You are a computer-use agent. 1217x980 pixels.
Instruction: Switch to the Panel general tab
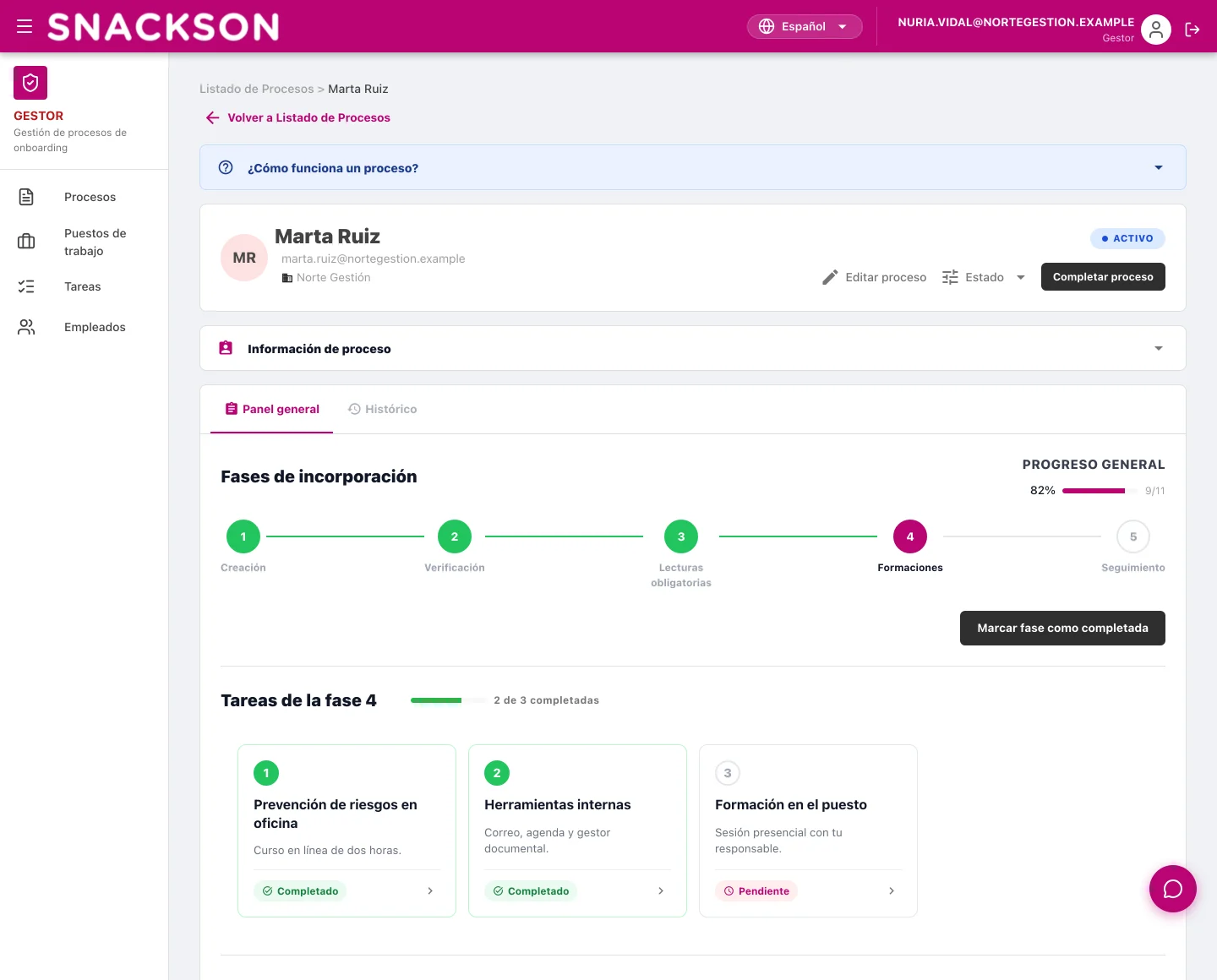(271, 409)
